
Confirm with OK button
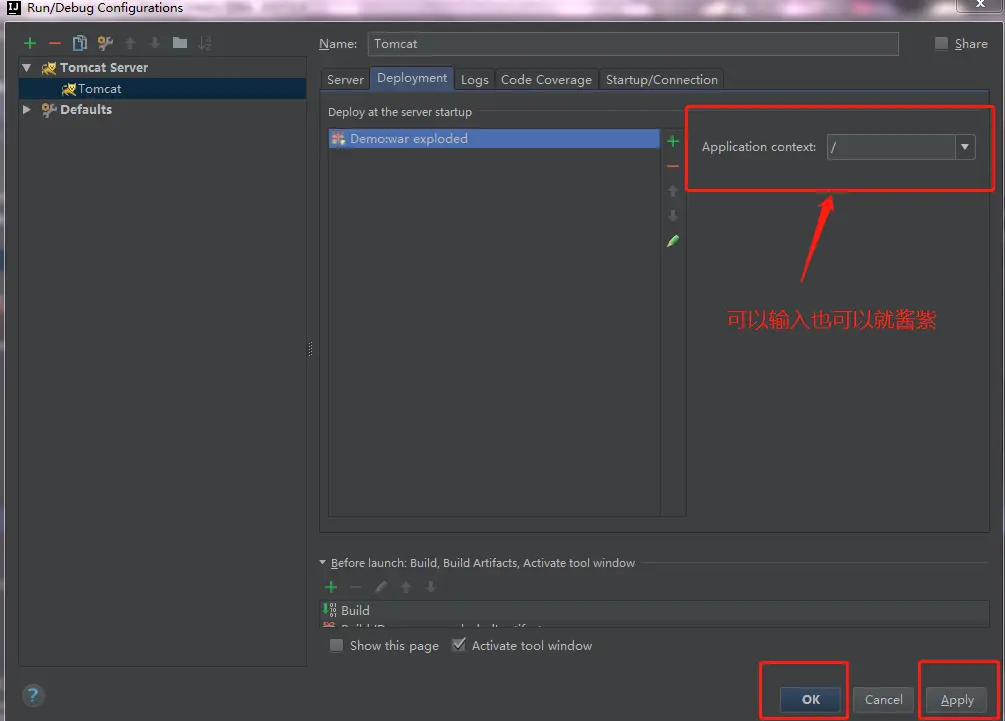810,699
